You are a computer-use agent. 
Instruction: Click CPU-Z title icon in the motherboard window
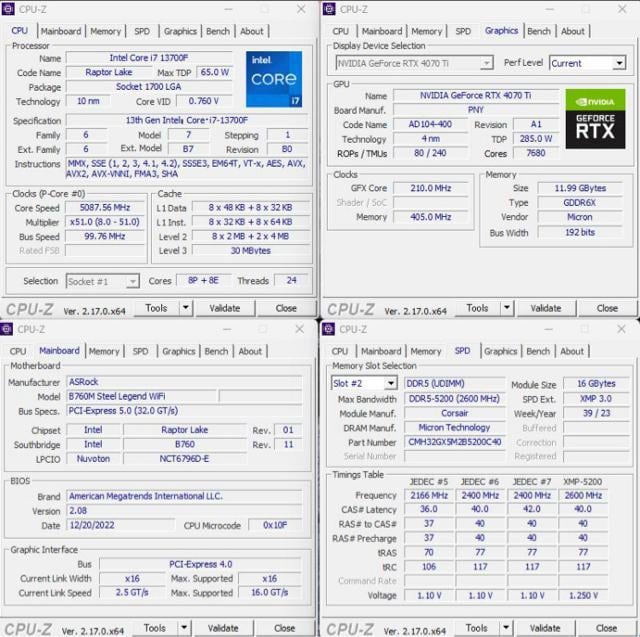click(9, 329)
